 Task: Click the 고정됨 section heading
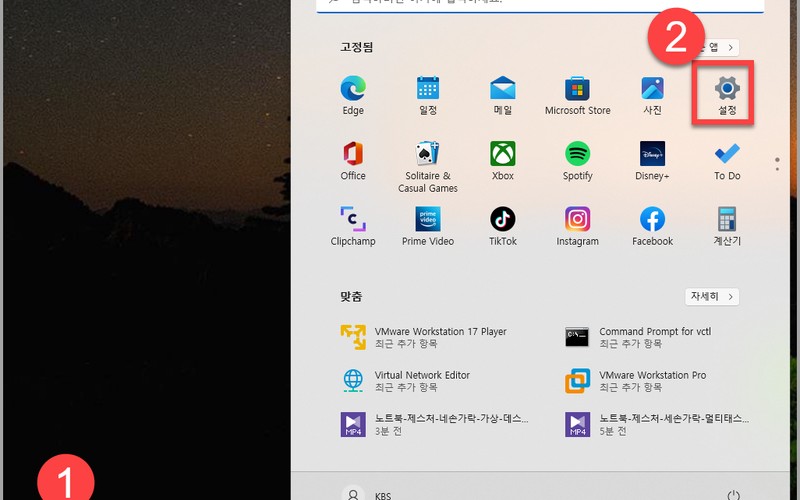point(357,47)
